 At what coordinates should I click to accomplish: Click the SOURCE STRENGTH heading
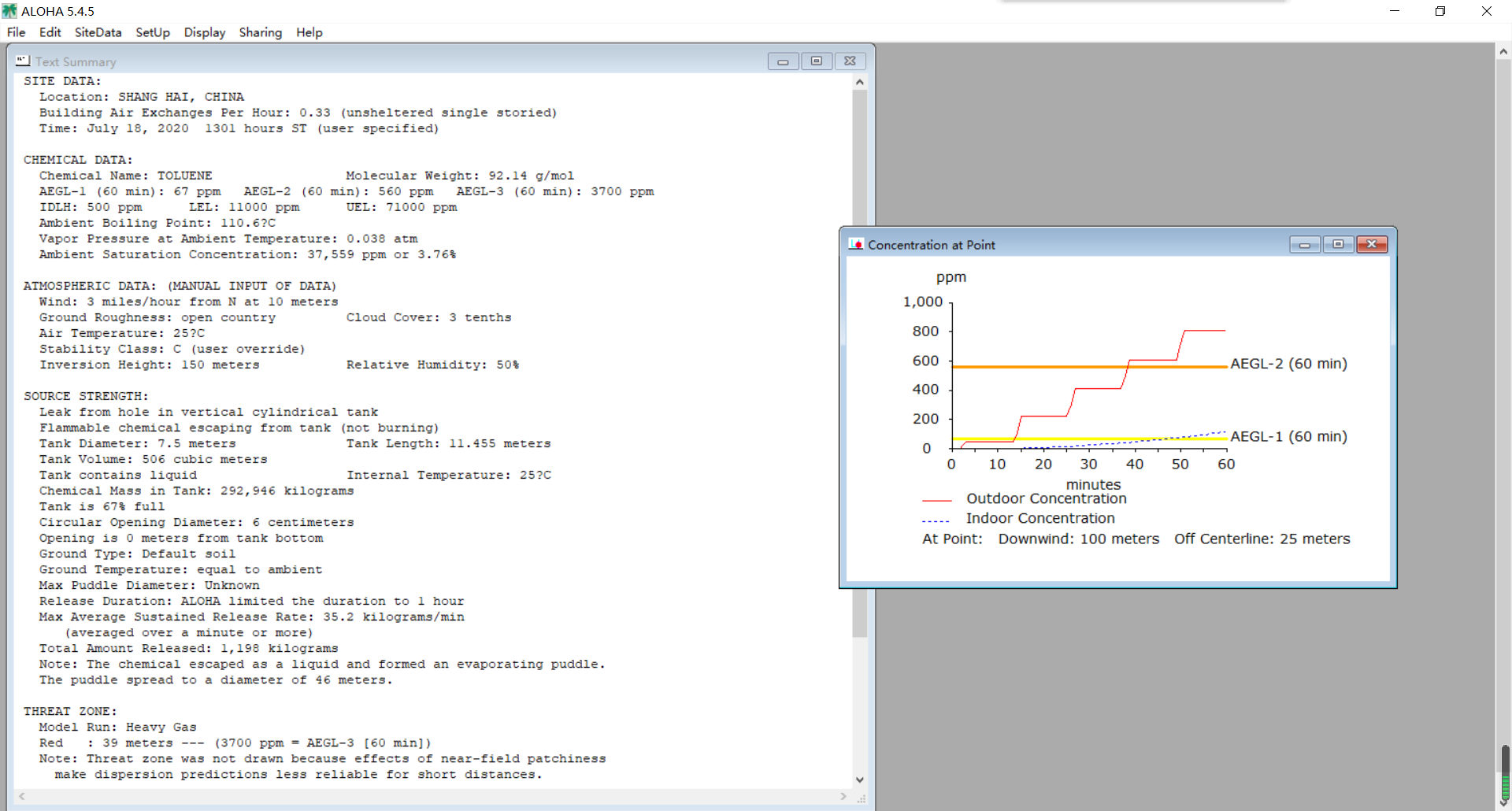tap(86, 396)
